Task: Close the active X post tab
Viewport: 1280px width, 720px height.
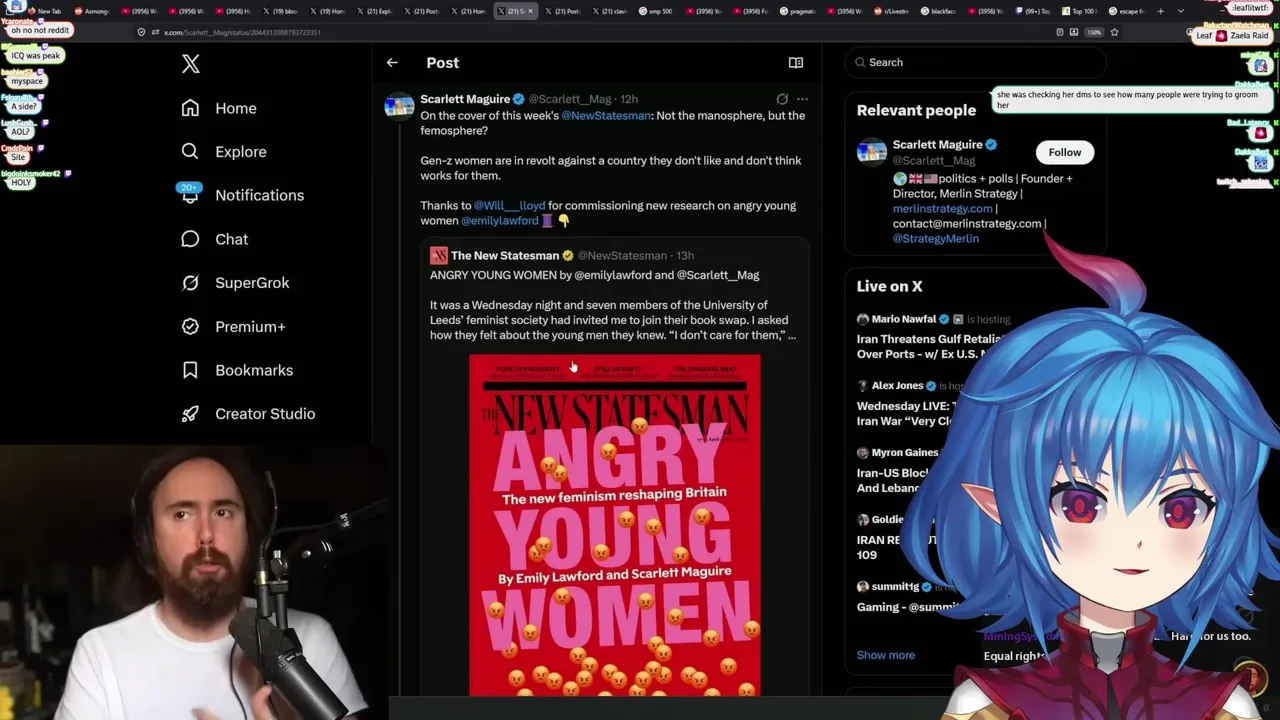Action: point(530,11)
